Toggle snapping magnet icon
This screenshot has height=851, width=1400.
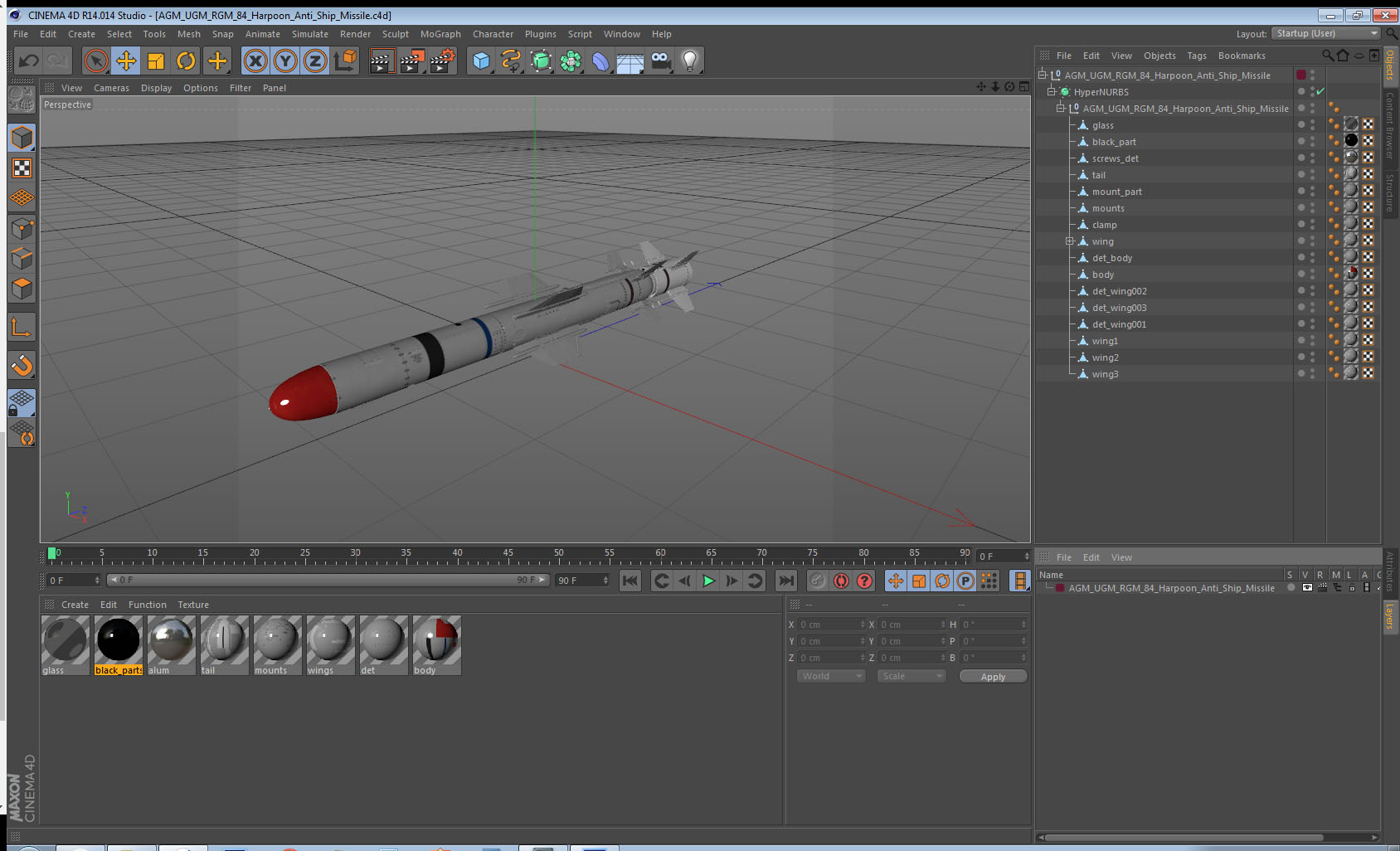(22, 365)
